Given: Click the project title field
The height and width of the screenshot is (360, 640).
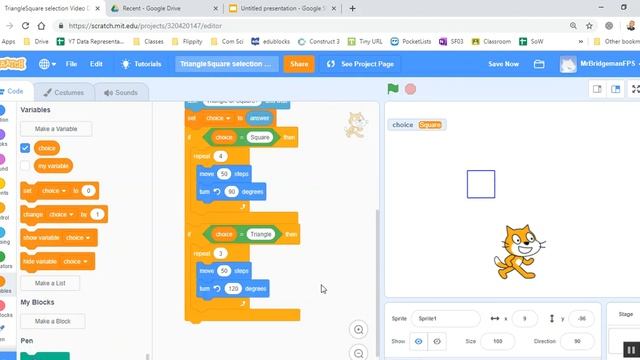Looking at the screenshot, I should [x=227, y=64].
